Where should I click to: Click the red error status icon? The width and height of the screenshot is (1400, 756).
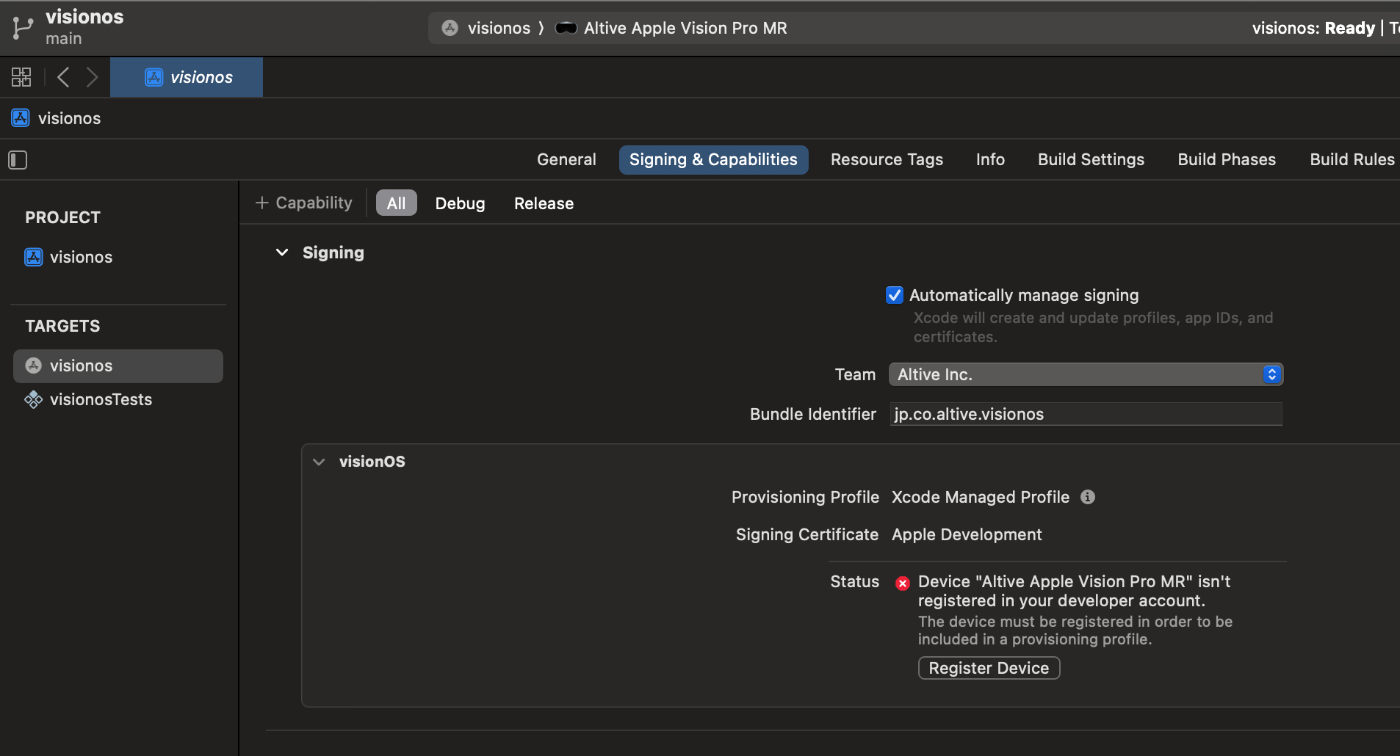pos(902,583)
